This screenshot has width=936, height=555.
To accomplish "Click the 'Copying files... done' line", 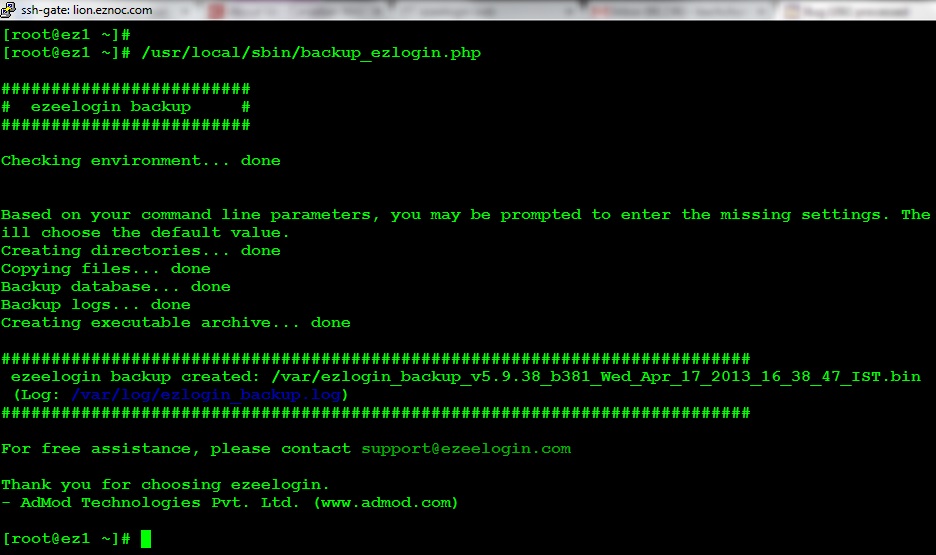I will 106,269.
